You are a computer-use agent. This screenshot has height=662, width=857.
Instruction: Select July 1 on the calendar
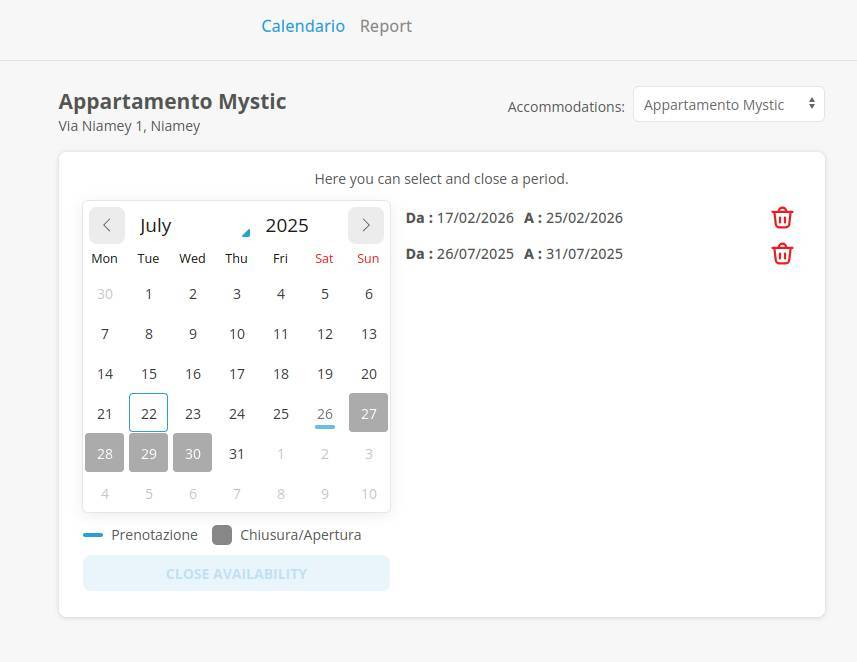tap(149, 294)
